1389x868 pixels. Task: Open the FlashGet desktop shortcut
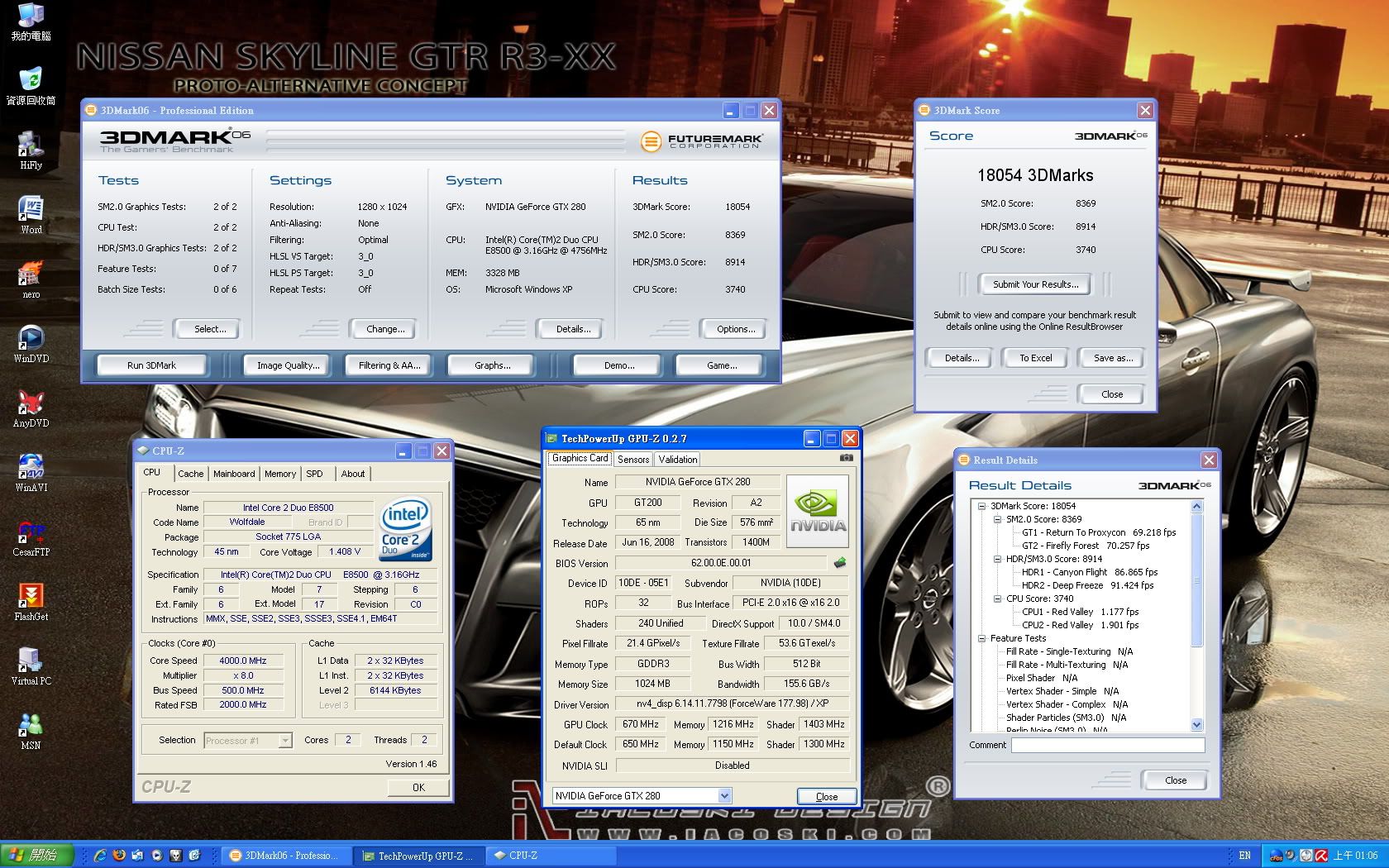31,602
